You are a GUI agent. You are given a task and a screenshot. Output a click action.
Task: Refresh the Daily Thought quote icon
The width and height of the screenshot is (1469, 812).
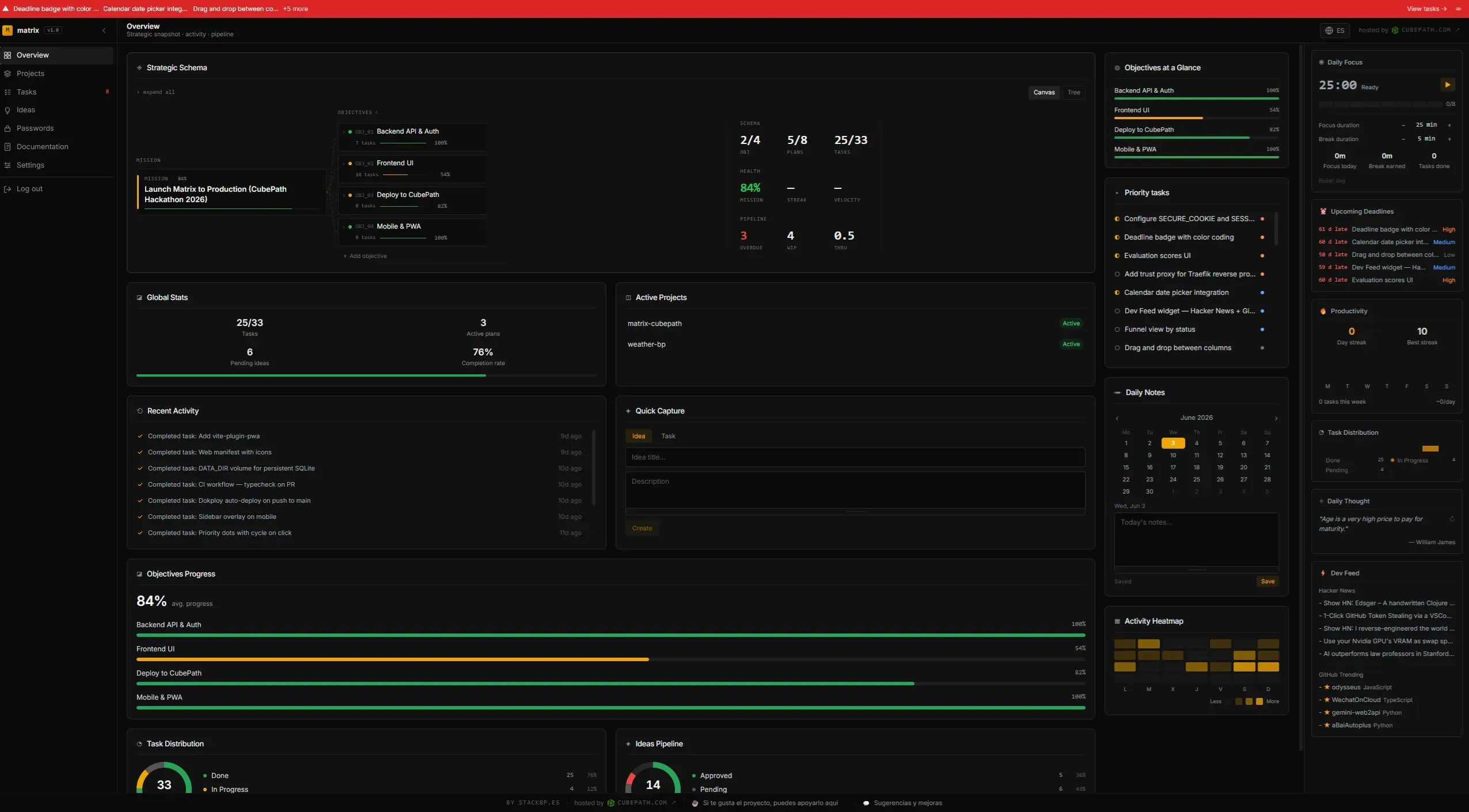[x=1452, y=519]
